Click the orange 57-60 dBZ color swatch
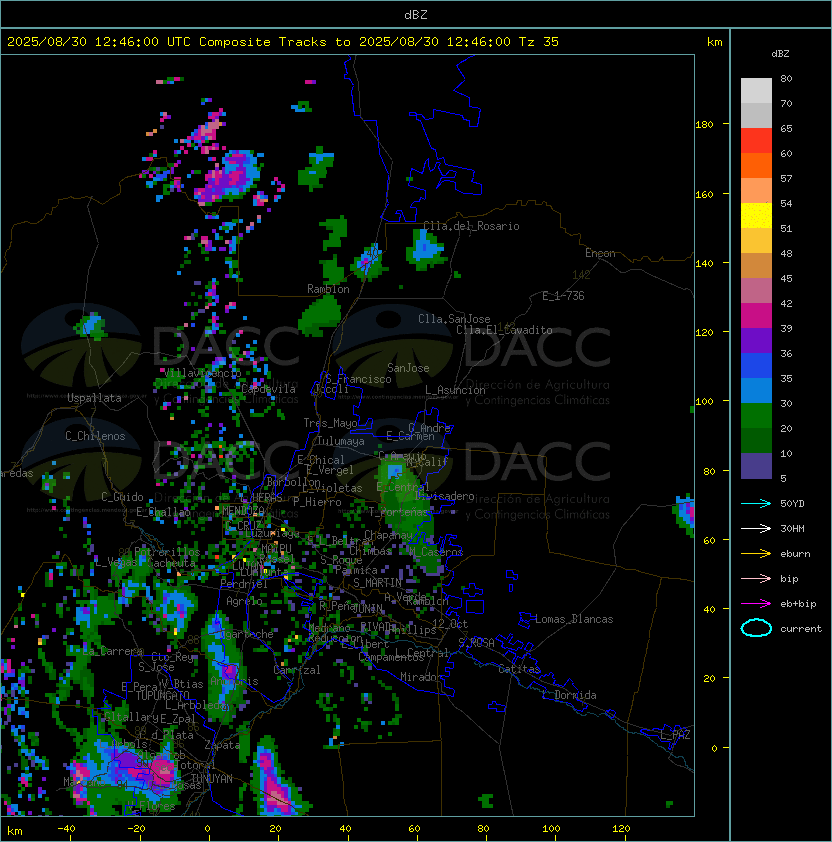 756,165
